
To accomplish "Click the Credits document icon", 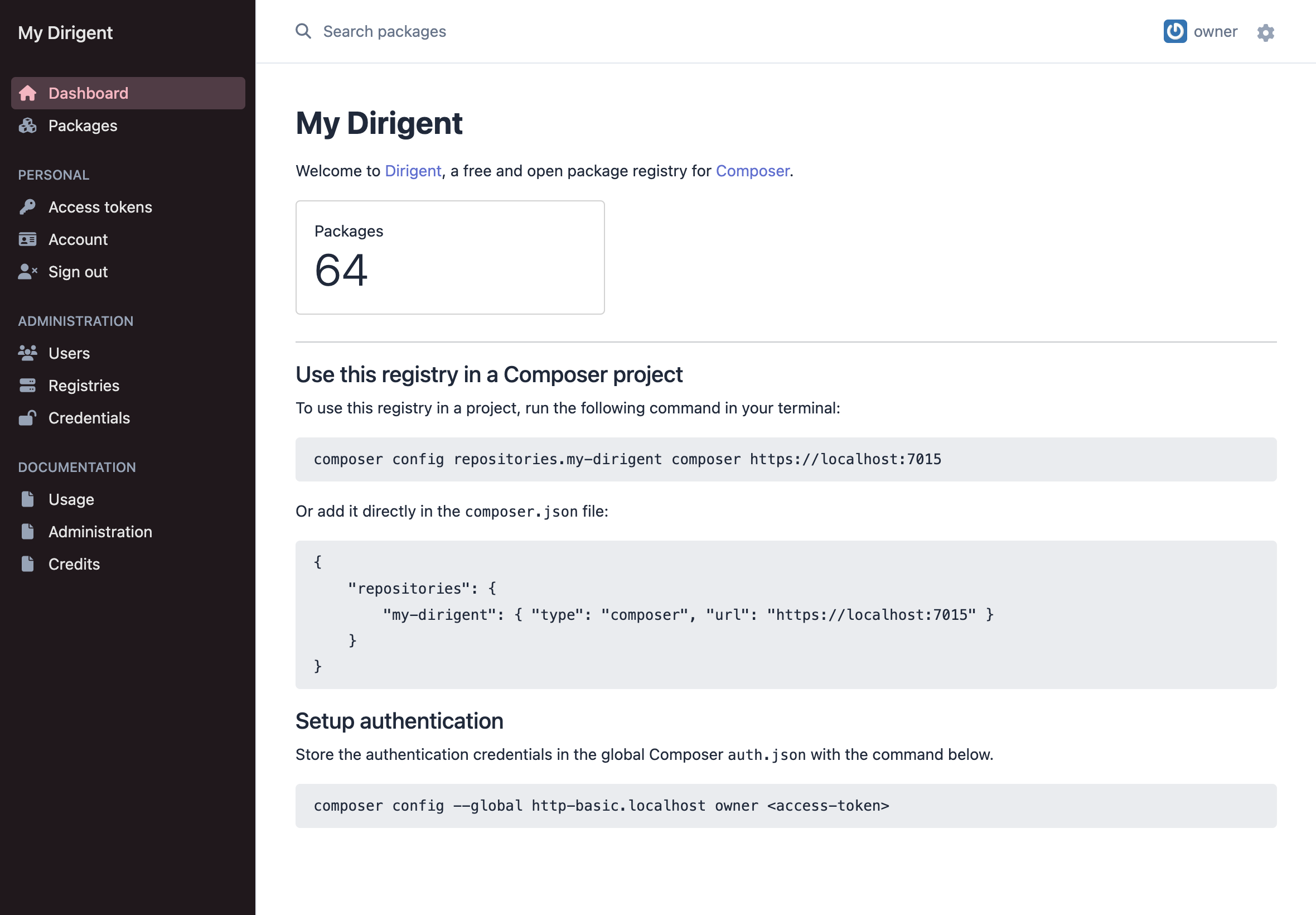I will [x=27, y=564].
